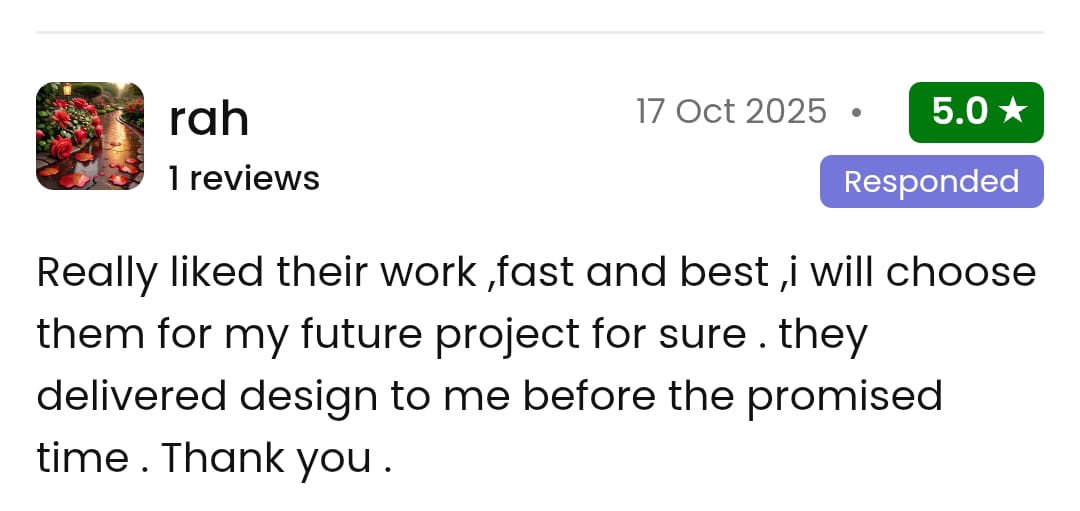Select the review date 17 Oct 2025
The height and width of the screenshot is (511, 1080).
[x=731, y=111]
